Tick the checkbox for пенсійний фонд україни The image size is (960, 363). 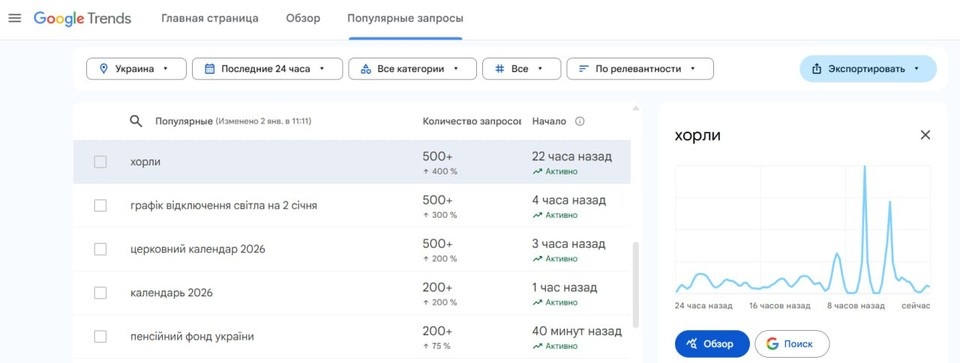[100, 337]
